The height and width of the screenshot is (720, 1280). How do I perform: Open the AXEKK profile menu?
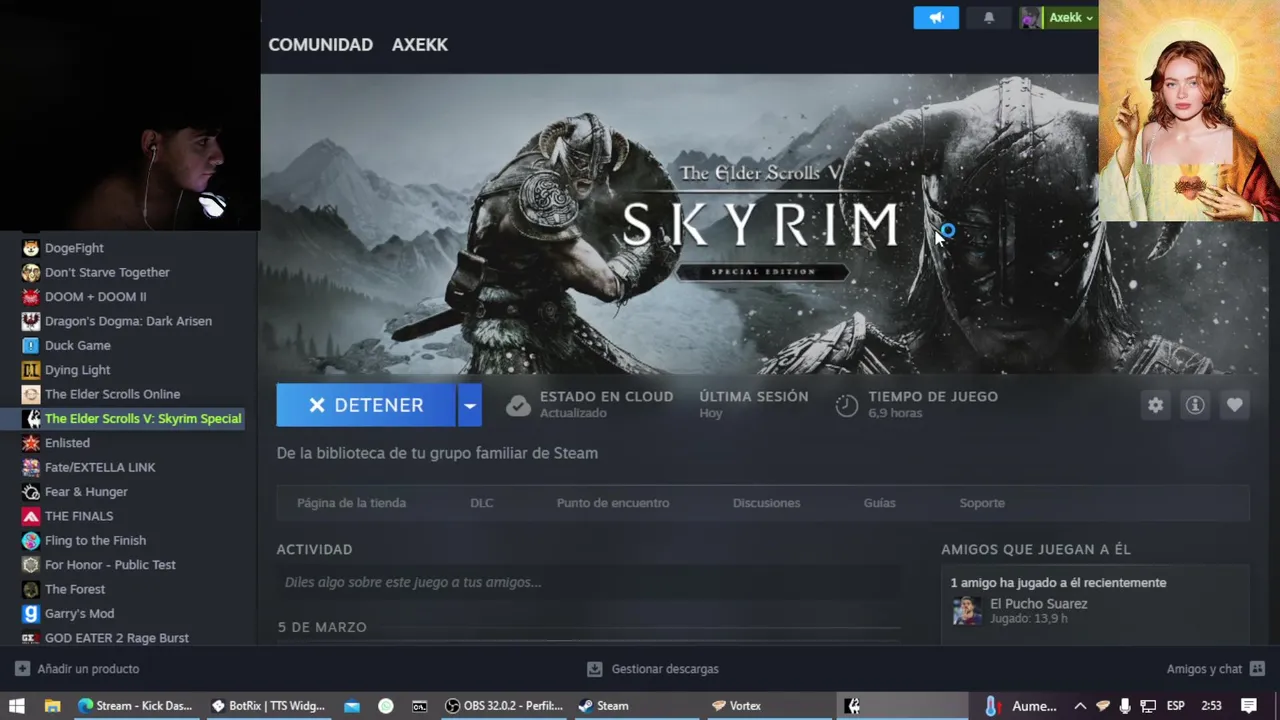(x=420, y=45)
